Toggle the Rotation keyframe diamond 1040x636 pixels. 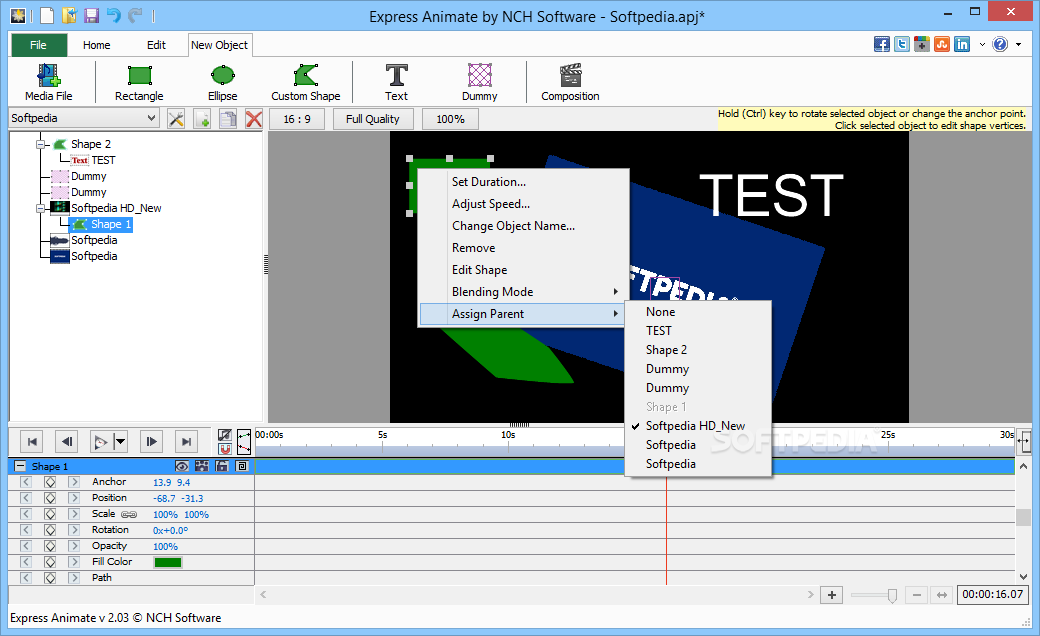50,530
